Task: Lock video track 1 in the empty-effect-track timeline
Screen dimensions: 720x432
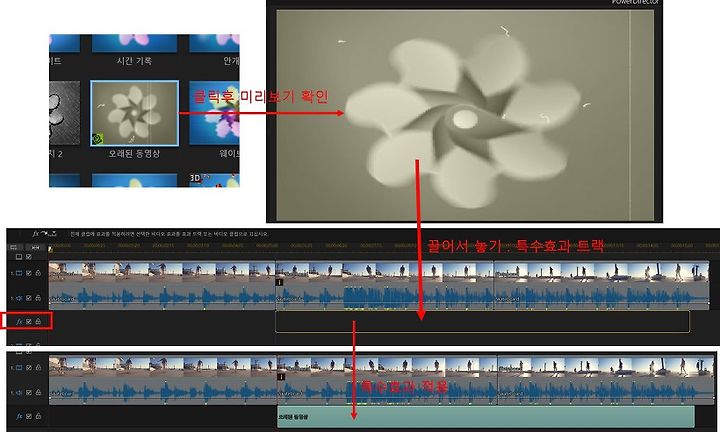Action: point(38,273)
